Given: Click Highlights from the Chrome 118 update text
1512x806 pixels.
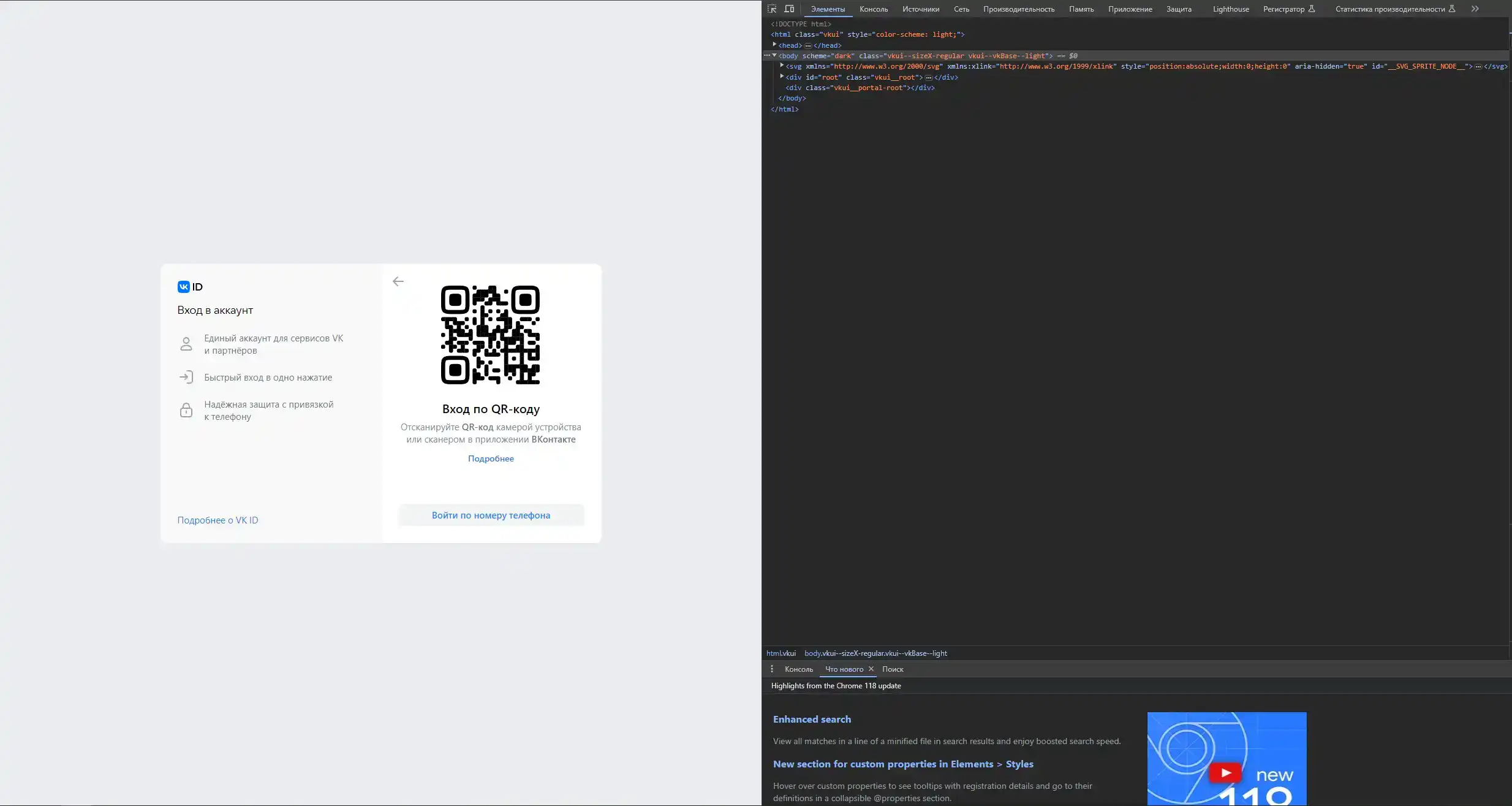Looking at the screenshot, I should [836, 686].
